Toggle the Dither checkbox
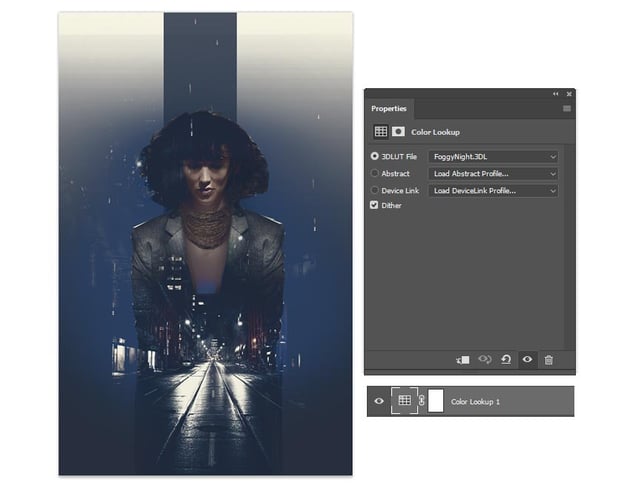The height and width of the screenshot is (488, 630). pyautogui.click(x=374, y=205)
